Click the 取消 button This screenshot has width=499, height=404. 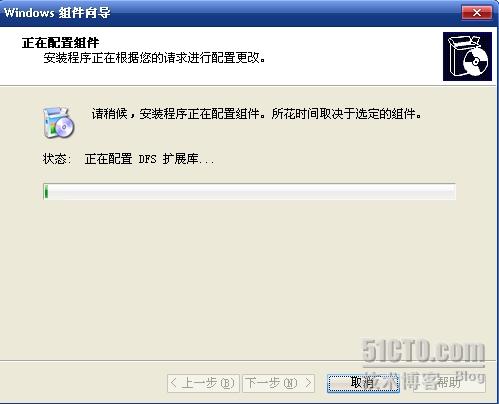(x=363, y=383)
